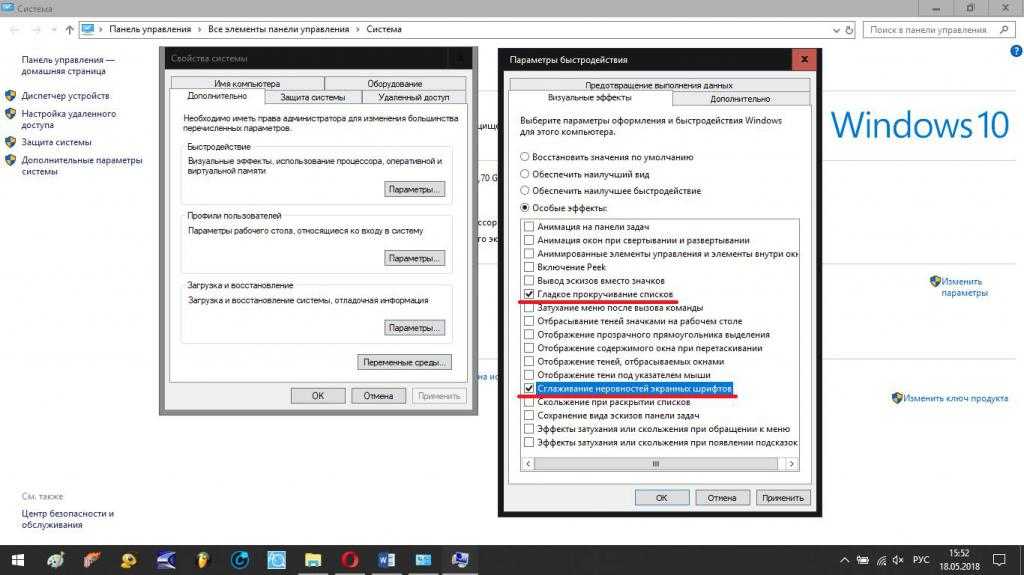Click the up arrow navigation icon
Screen dimensions: 1024x575
[x=68, y=30]
